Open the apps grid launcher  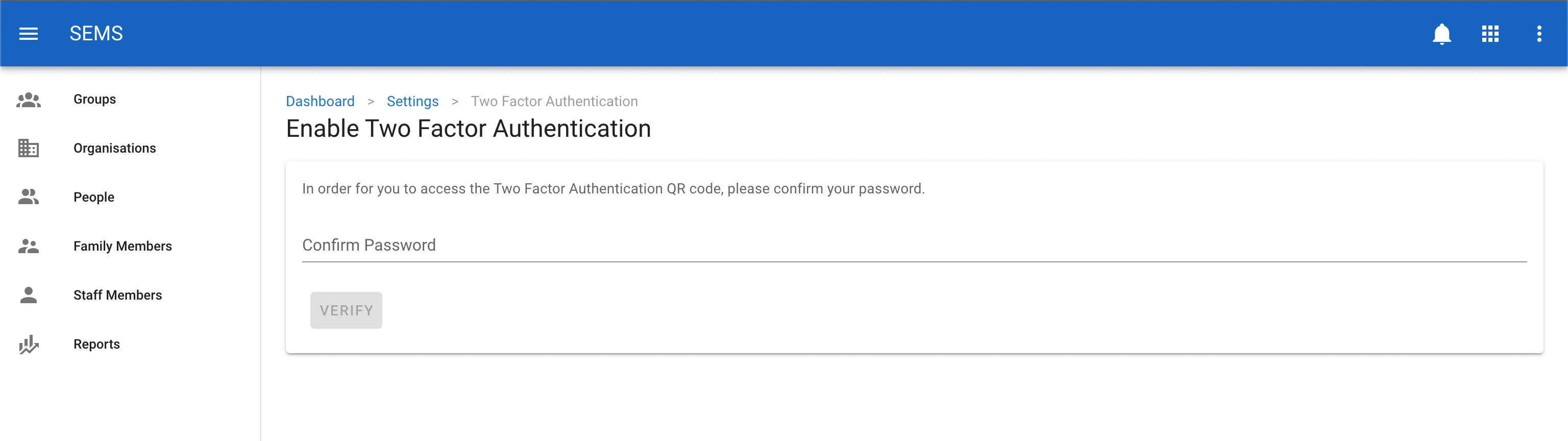click(1490, 34)
